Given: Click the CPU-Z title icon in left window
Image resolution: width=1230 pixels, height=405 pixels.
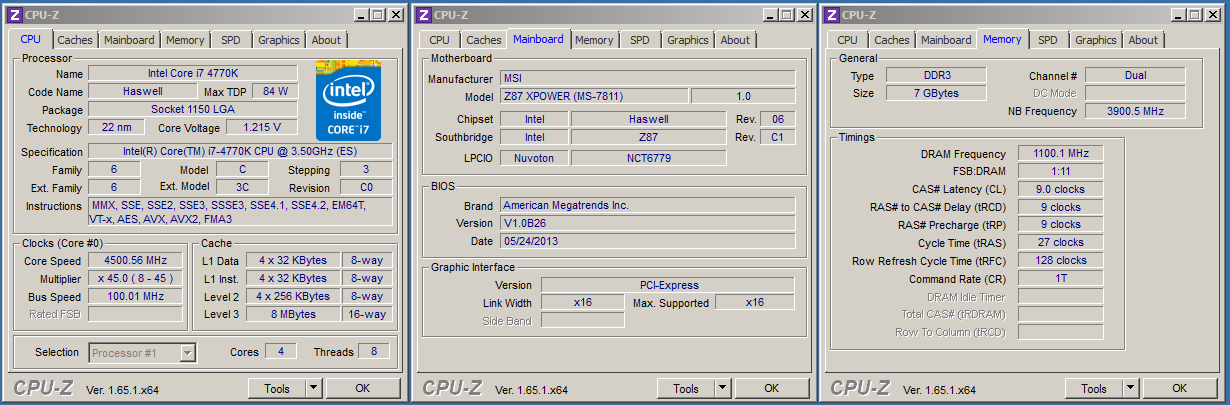Looking at the screenshot, I should 15,14.
